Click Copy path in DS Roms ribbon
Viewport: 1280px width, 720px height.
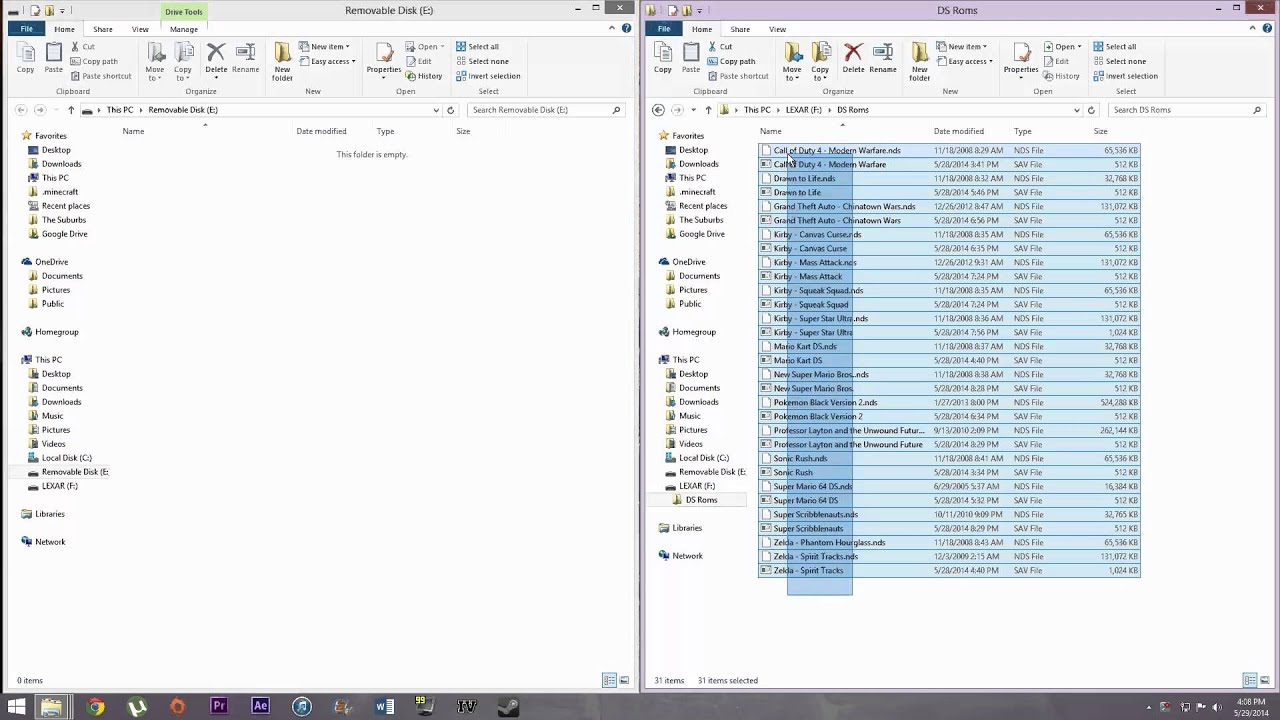[731, 61]
